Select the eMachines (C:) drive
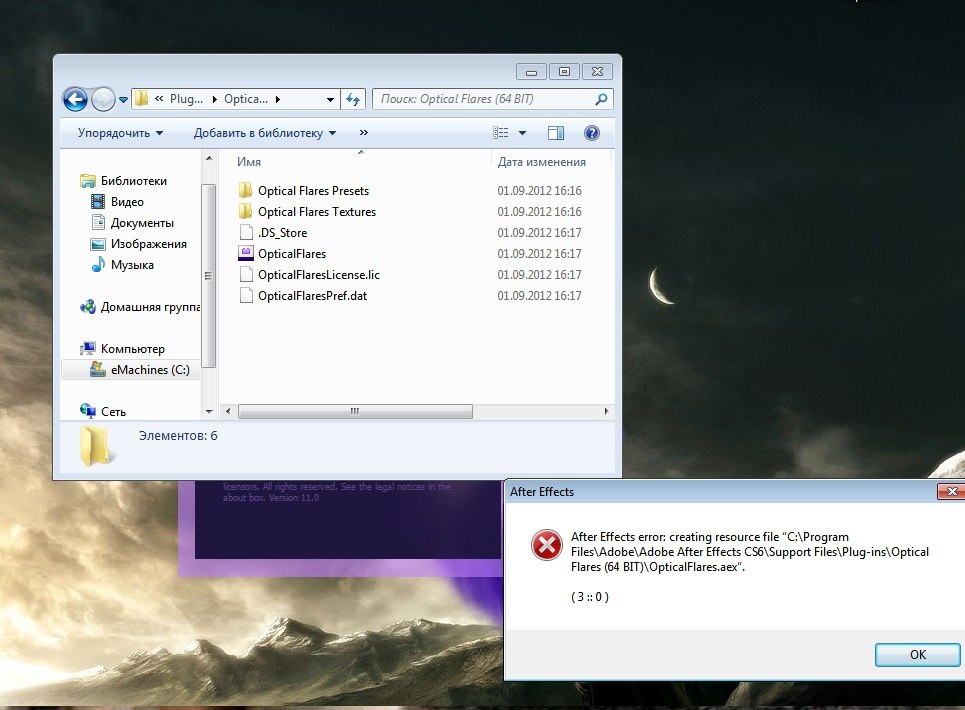The width and height of the screenshot is (965, 710). (150, 369)
